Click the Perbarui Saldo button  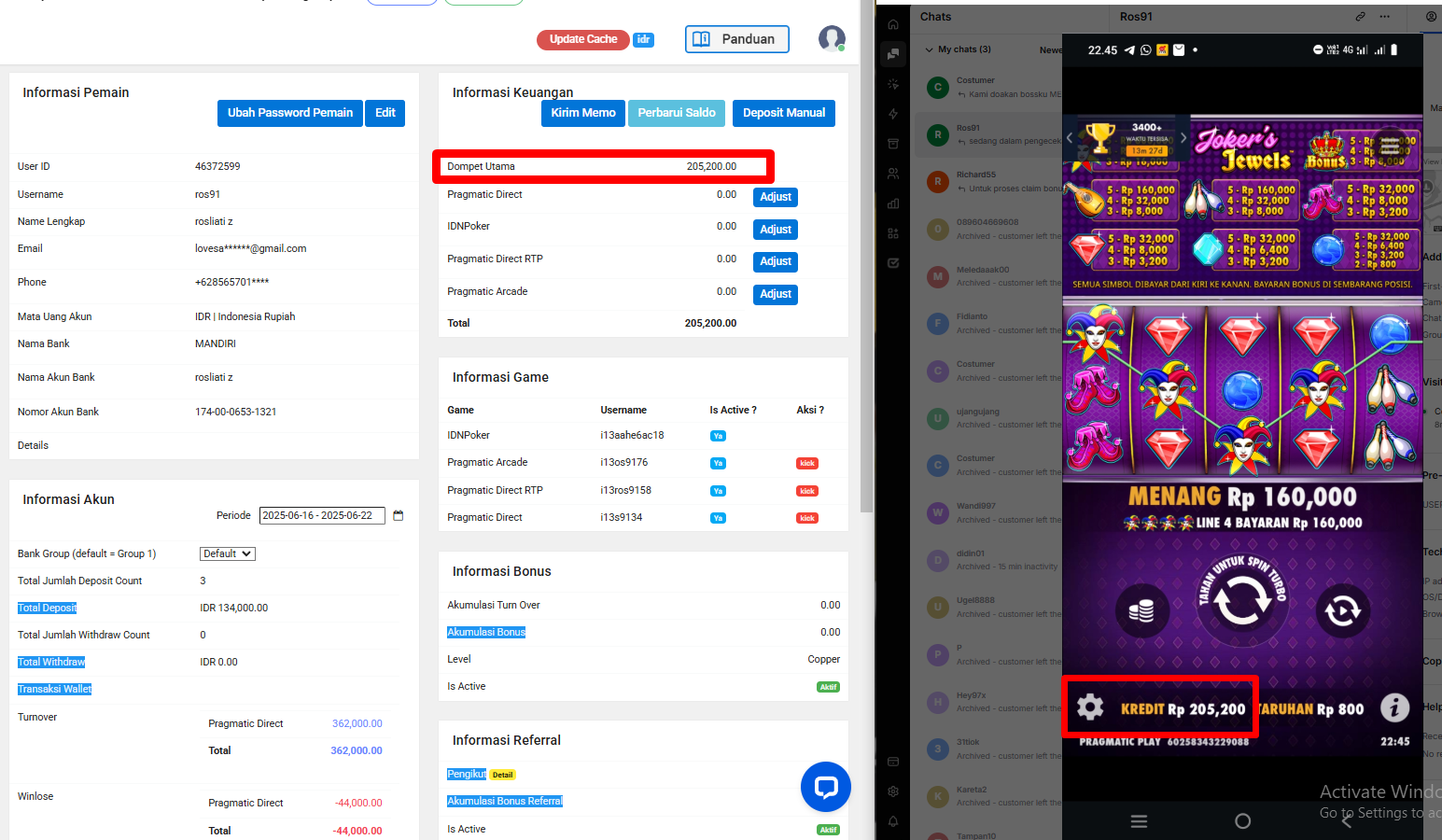677,113
